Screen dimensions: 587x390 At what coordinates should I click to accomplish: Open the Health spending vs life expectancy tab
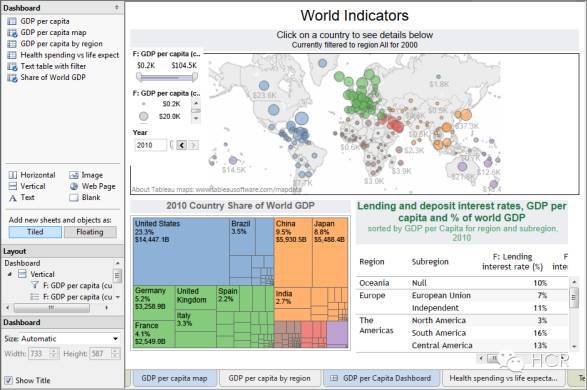click(x=504, y=378)
